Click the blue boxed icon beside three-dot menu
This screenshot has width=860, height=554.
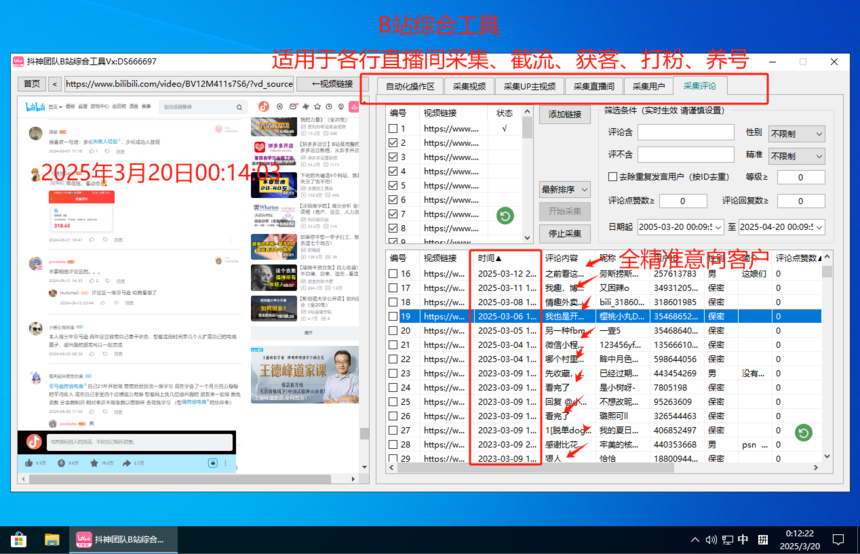click(x=213, y=463)
